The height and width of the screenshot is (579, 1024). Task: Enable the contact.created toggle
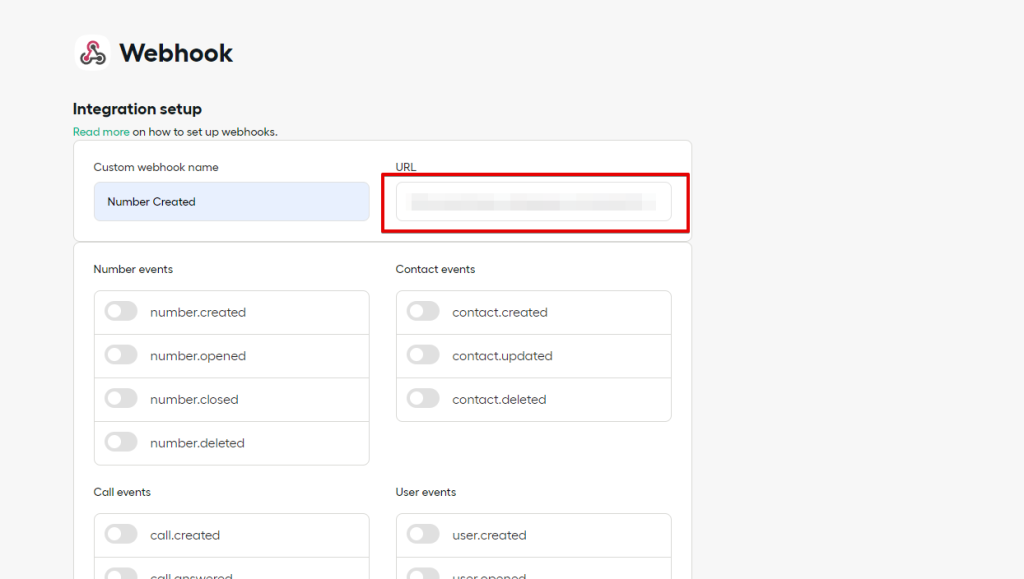tap(423, 312)
